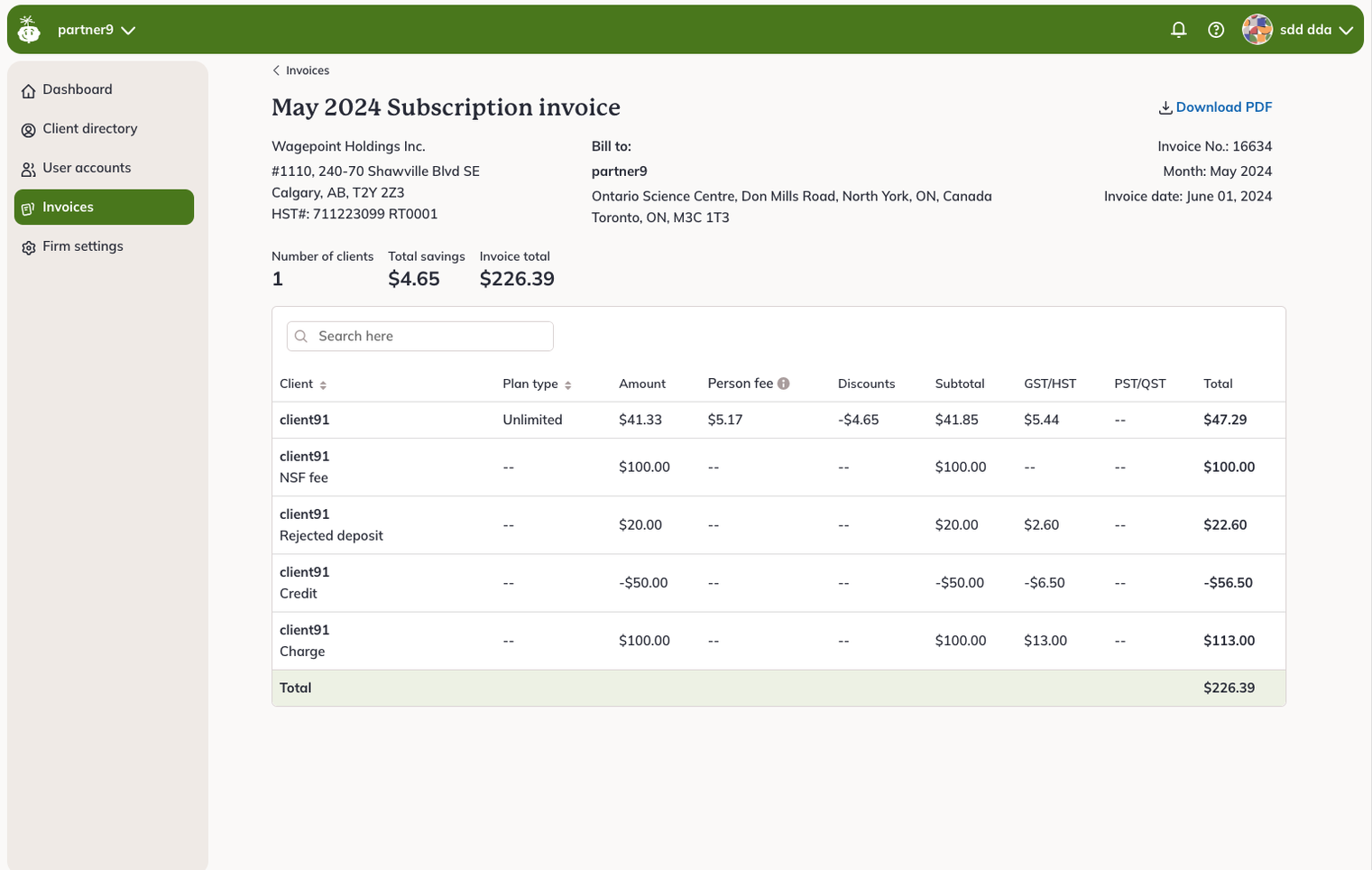Click the back chevron before Invoices
The image size is (1372, 870).
276,70
